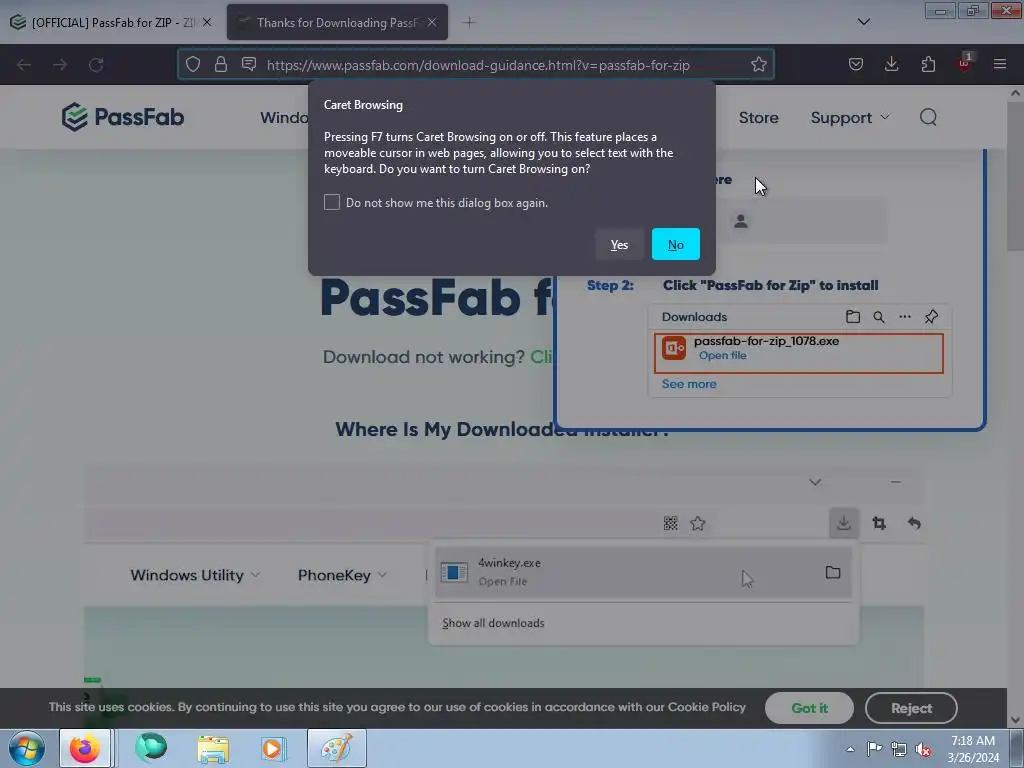Bookmark this page with star icon
Image resolution: width=1024 pixels, height=768 pixels.
pyautogui.click(x=758, y=65)
